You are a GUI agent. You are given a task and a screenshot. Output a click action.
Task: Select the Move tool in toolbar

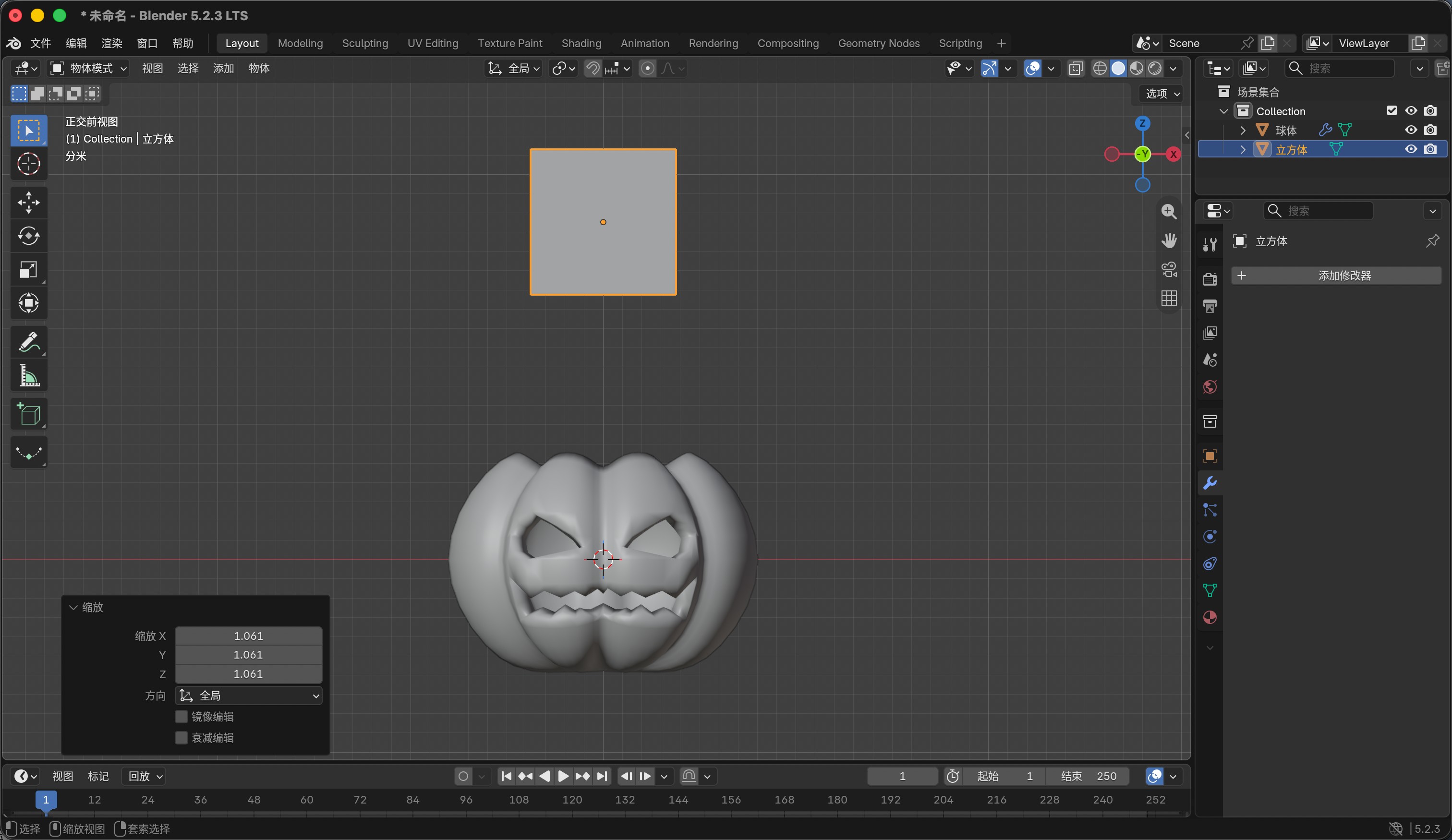click(x=28, y=202)
